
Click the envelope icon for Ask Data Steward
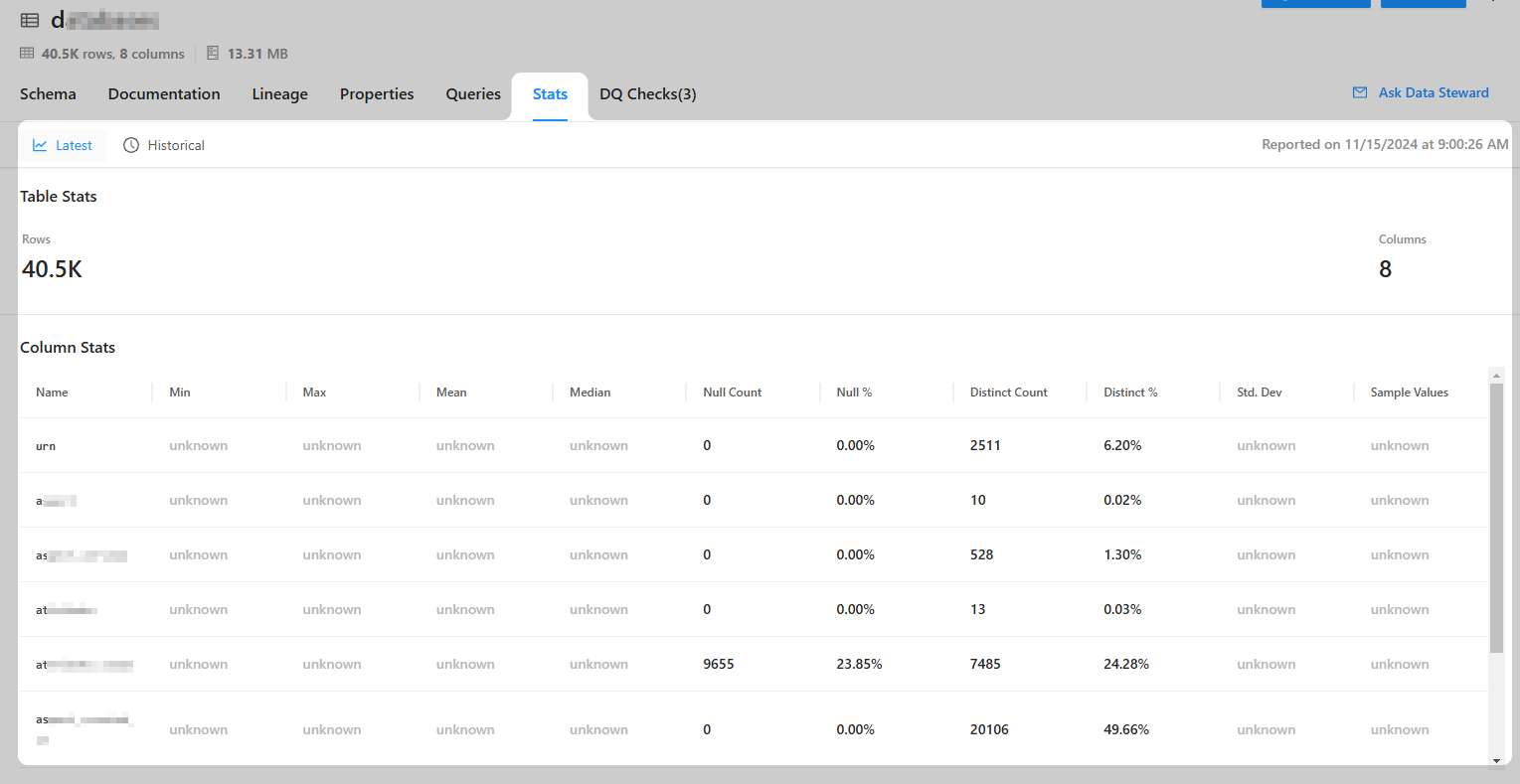[1360, 92]
